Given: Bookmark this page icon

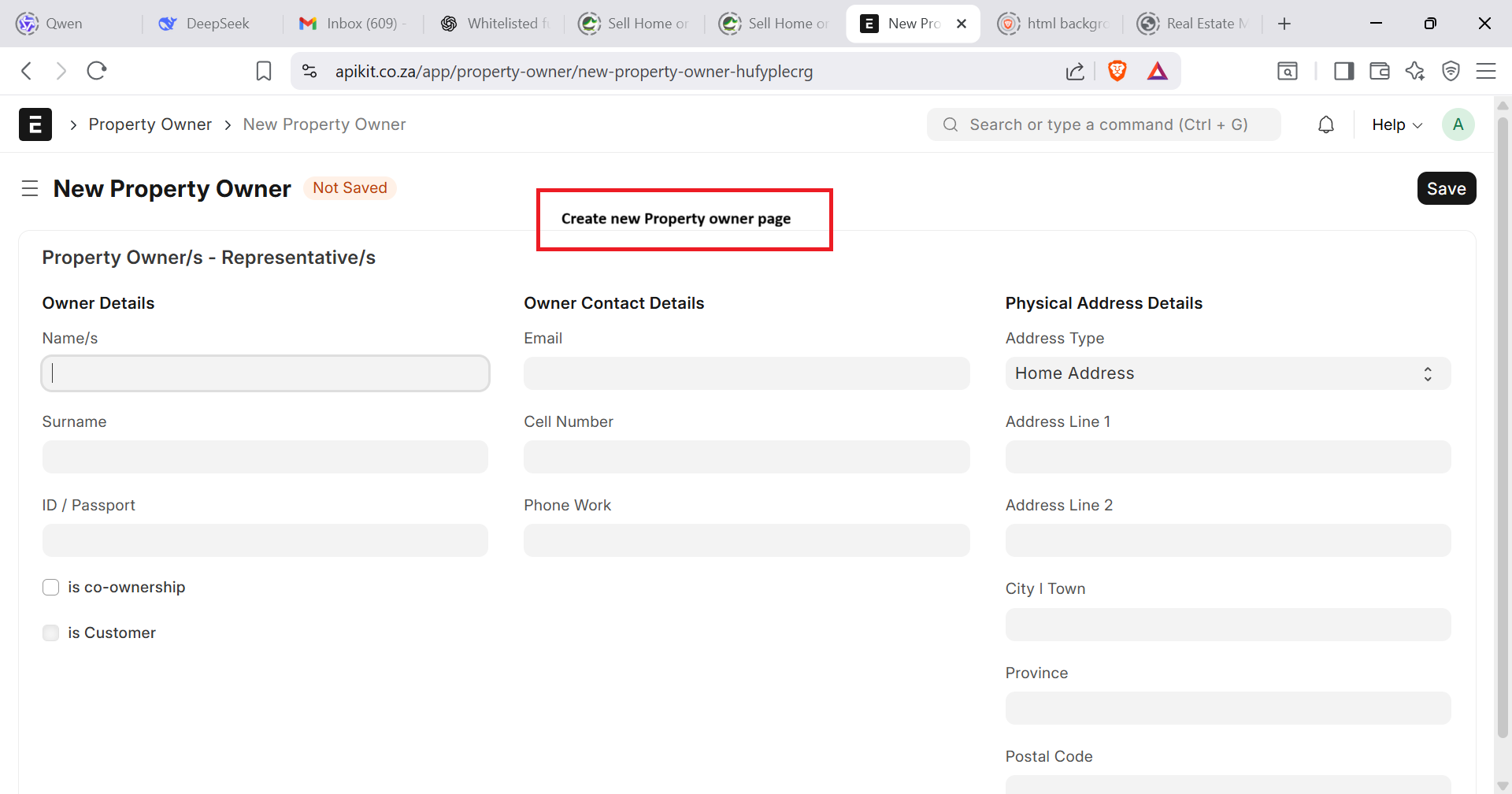Looking at the screenshot, I should (x=264, y=71).
